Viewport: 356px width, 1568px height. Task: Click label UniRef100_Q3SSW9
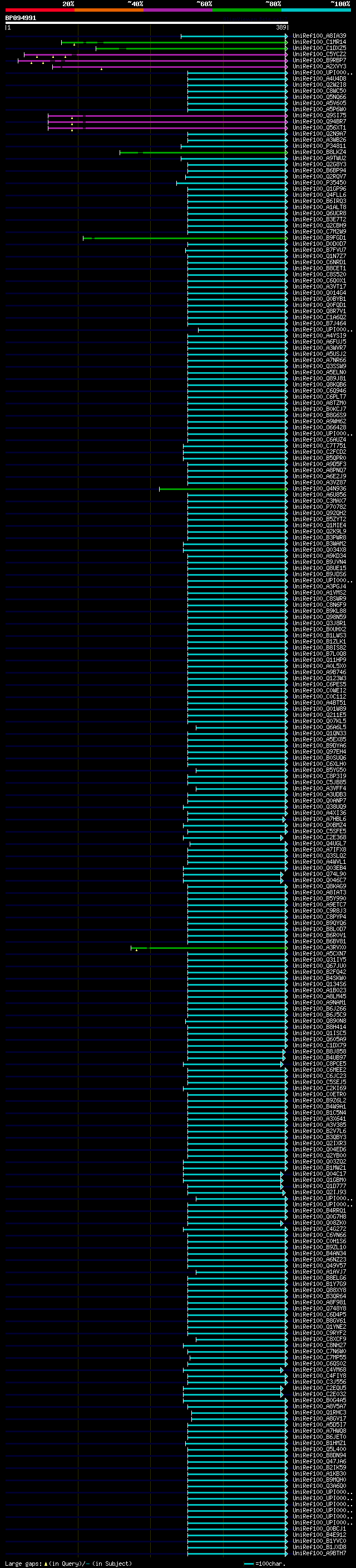click(x=319, y=367)
